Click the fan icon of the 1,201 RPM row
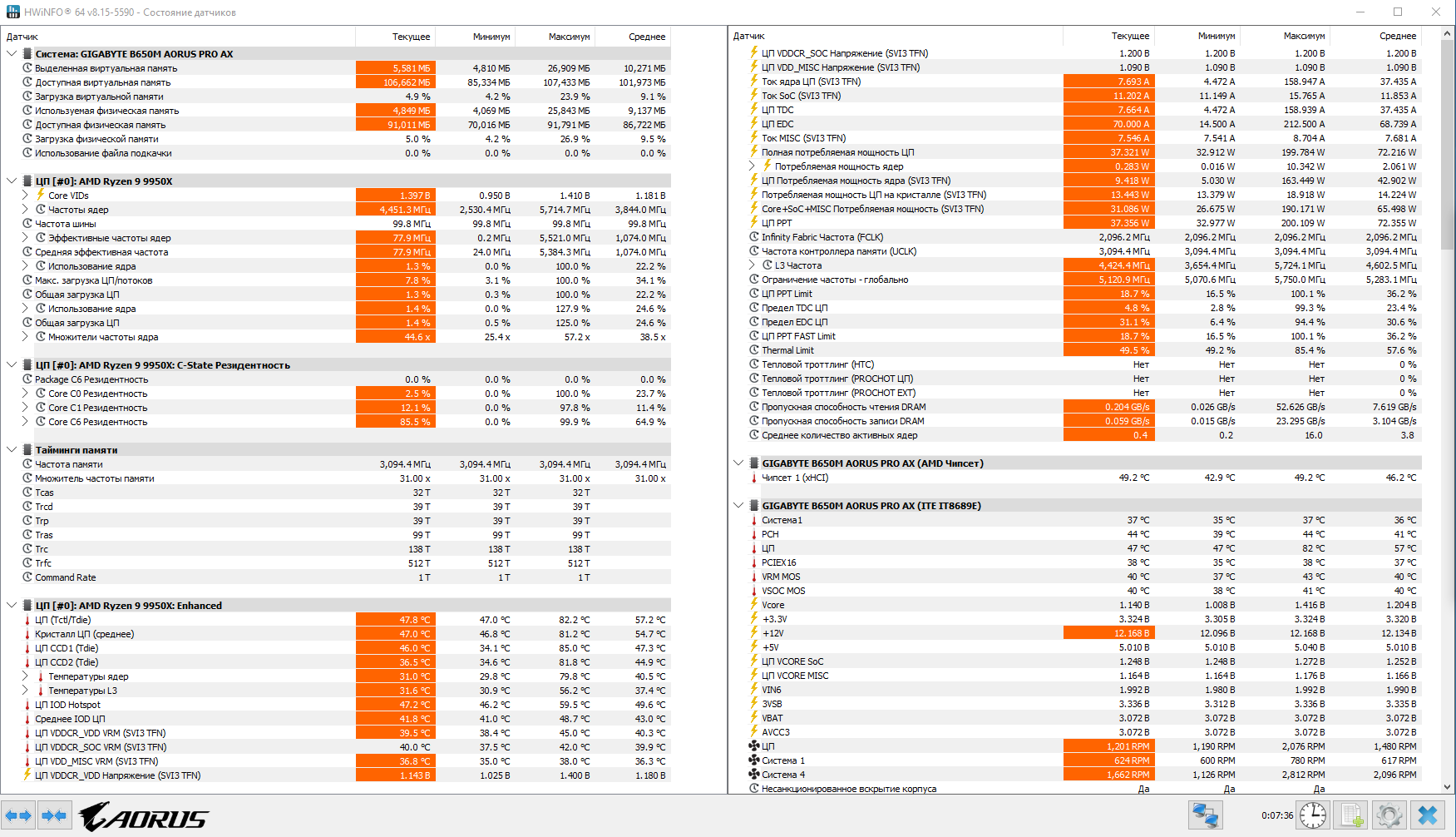The image size is (1456, 837). tap(754, 746)
